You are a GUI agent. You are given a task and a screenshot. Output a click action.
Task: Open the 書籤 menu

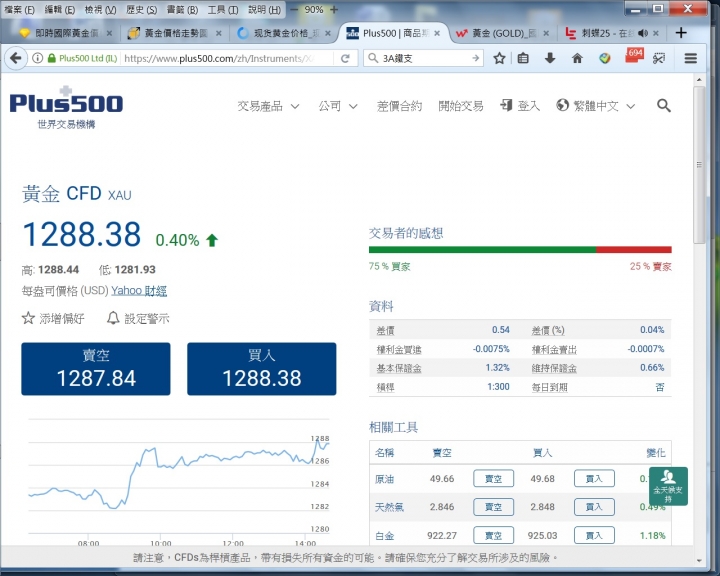point(182,10)
